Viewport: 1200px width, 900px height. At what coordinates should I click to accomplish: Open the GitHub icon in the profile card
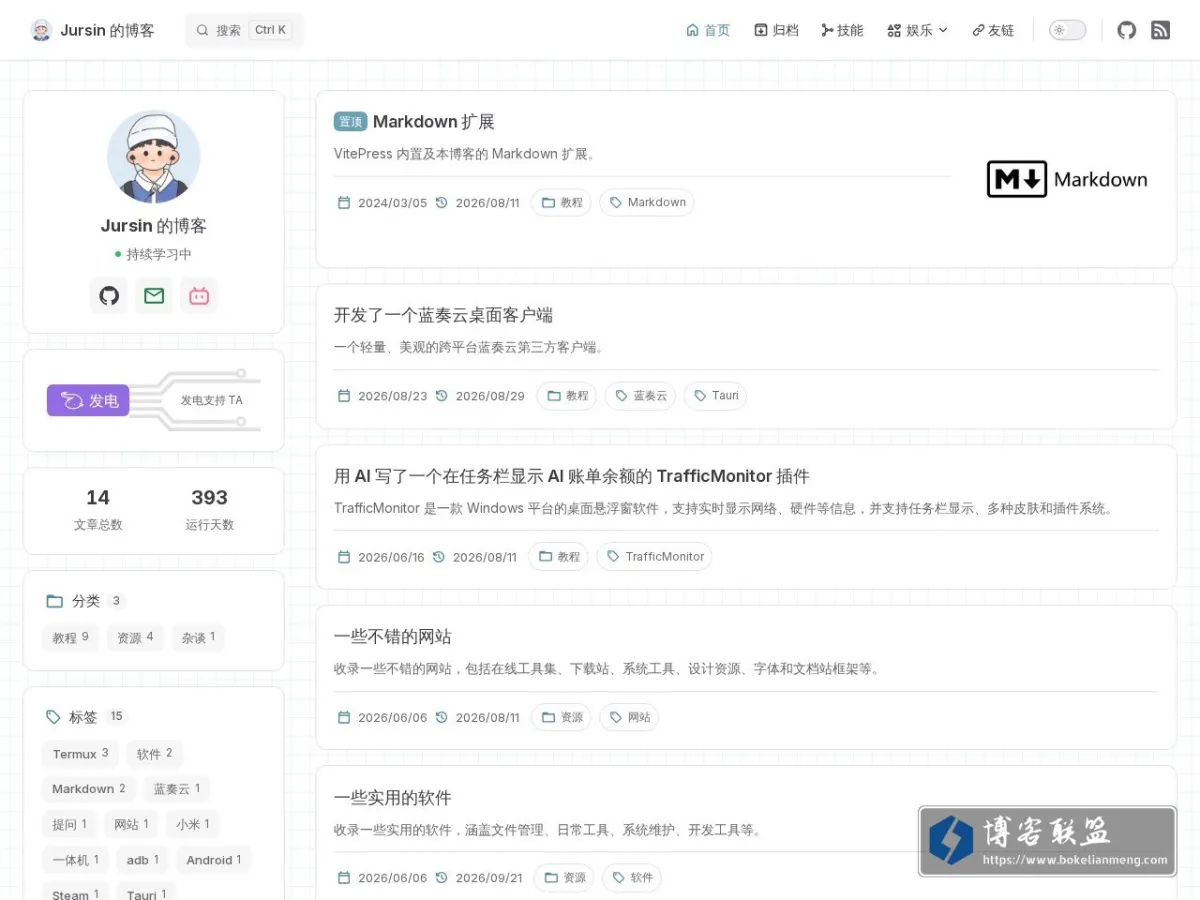(x=109, y=295)
